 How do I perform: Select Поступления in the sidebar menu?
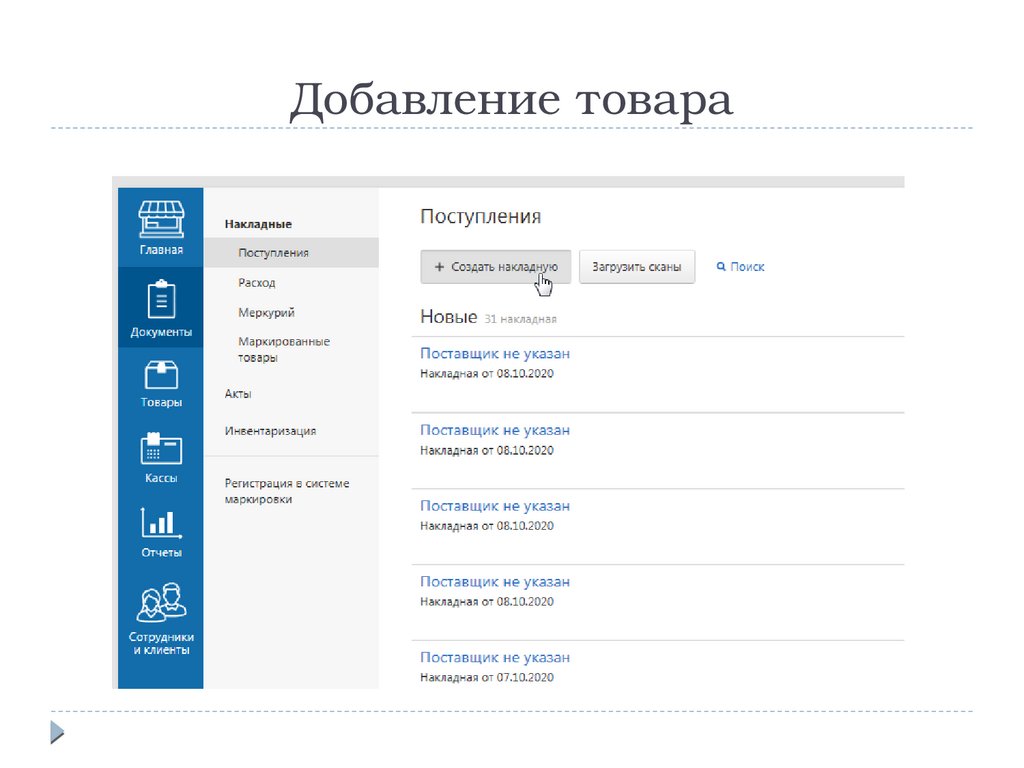(x=273, y=253)
